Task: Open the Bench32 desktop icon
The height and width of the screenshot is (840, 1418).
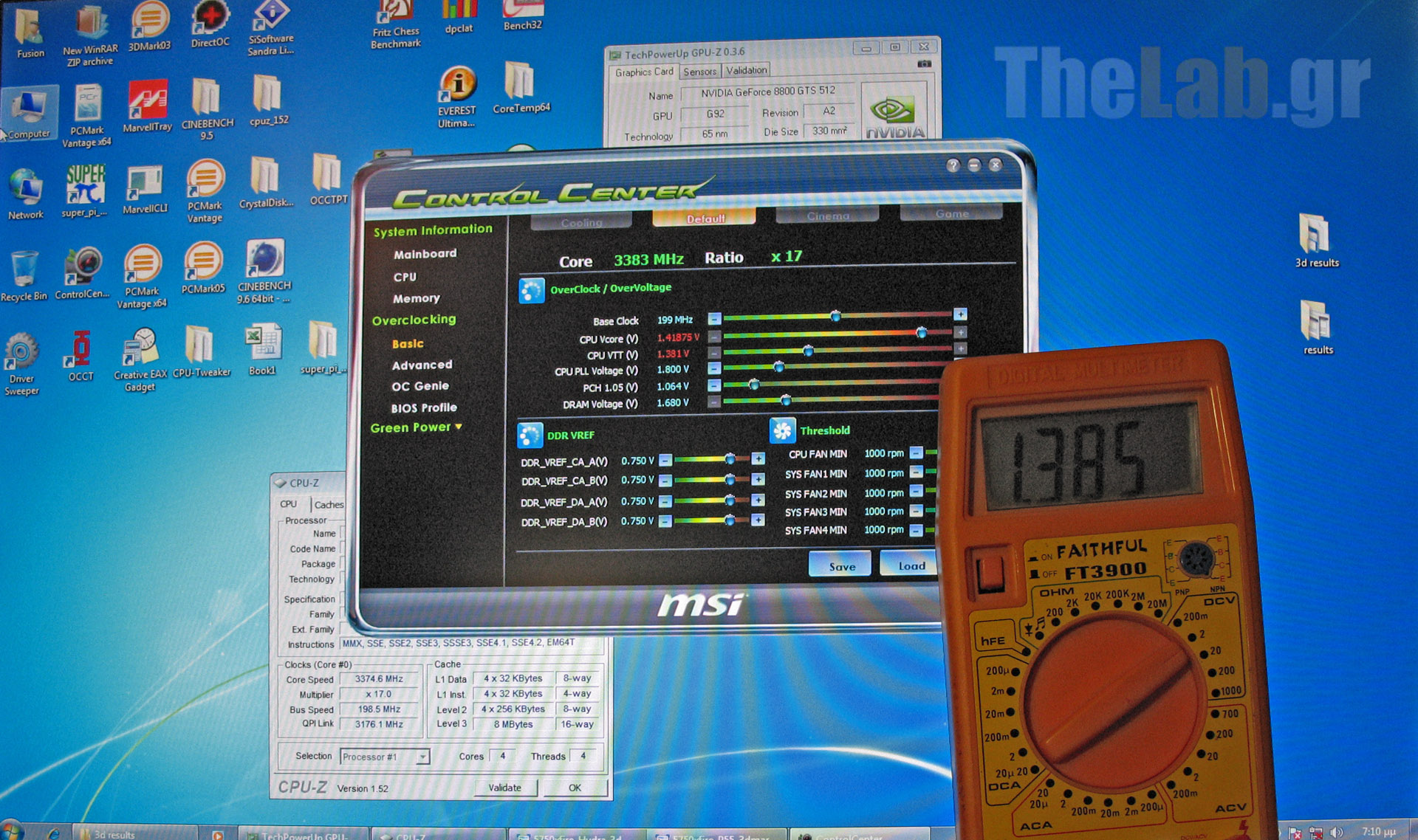Action: click(x=523, y=16)
